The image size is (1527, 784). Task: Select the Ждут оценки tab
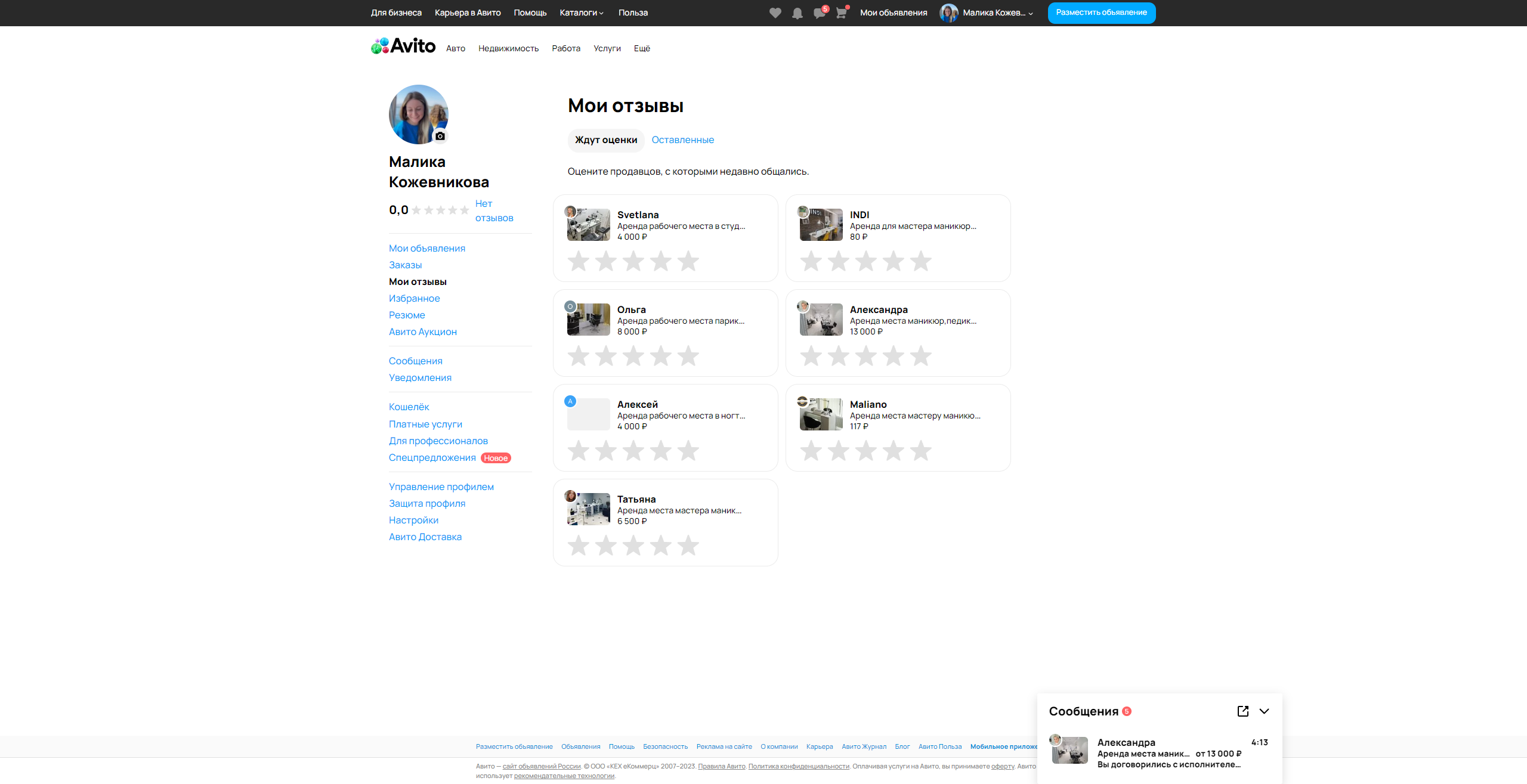pos(605,140)
